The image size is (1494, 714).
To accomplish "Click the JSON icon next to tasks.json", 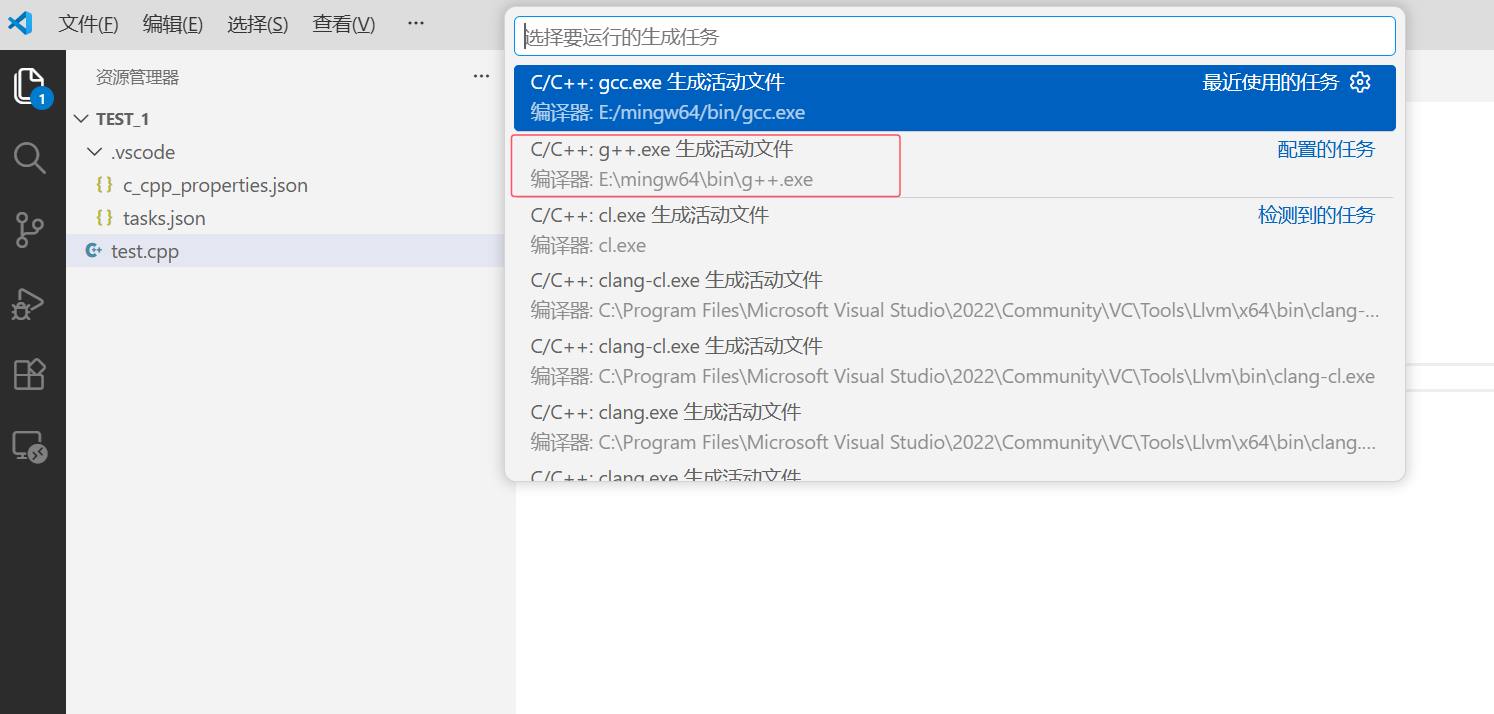I will [104, 218].
